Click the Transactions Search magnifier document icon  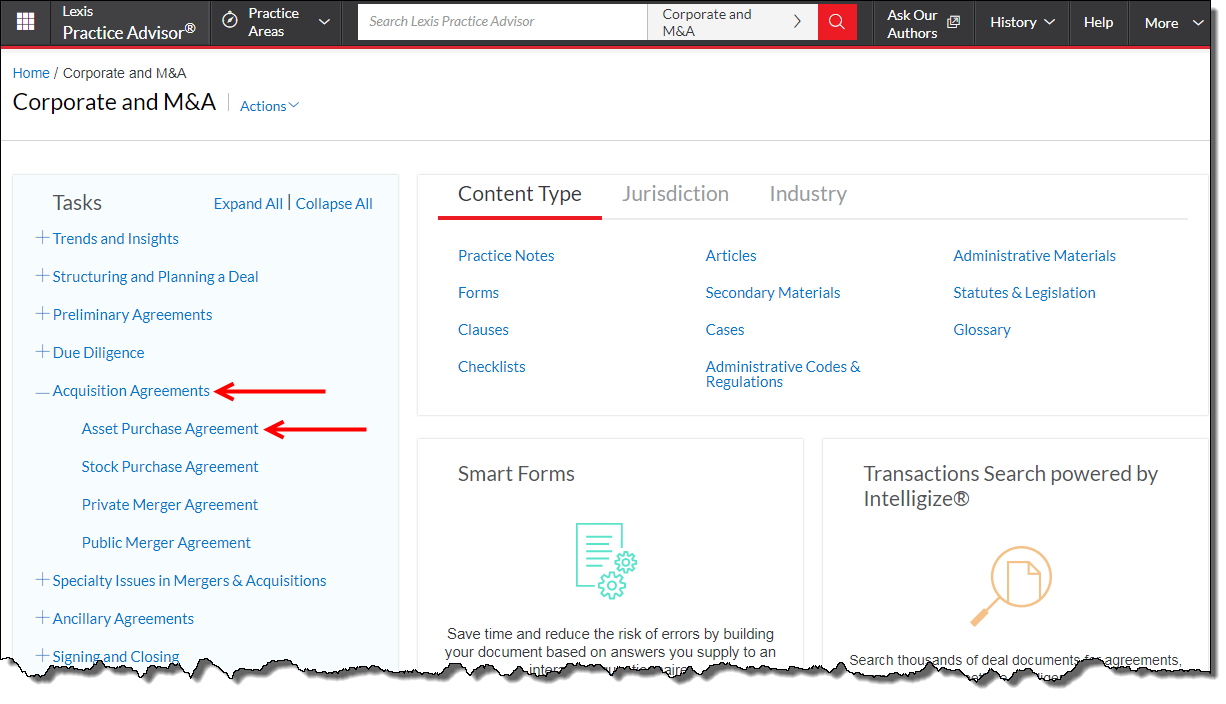pyautogui.click(x=1010, y=586)
